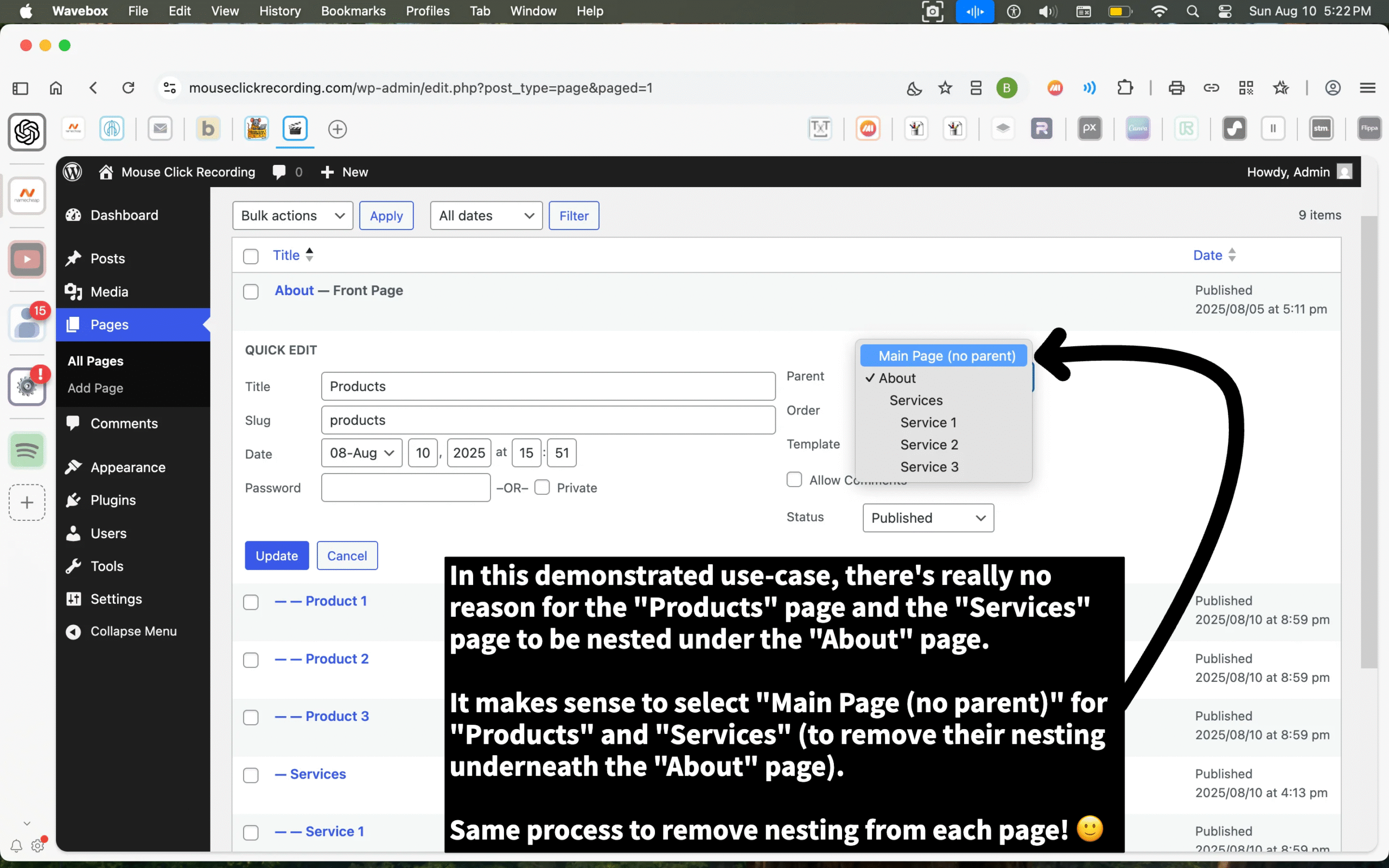1389x868 pixels.
Task: Click into the Slug input field
Action: pyautogui.click(x=547, y=420)
